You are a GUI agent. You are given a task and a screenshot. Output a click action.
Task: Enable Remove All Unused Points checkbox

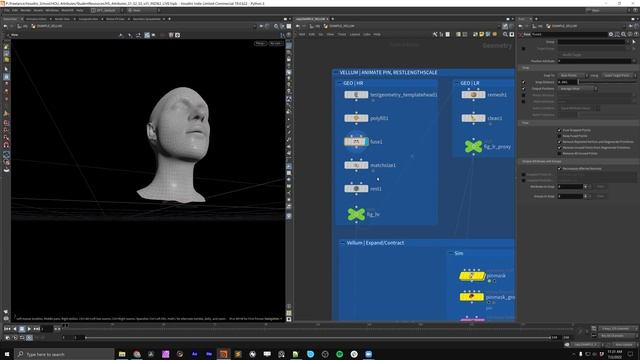560,153
